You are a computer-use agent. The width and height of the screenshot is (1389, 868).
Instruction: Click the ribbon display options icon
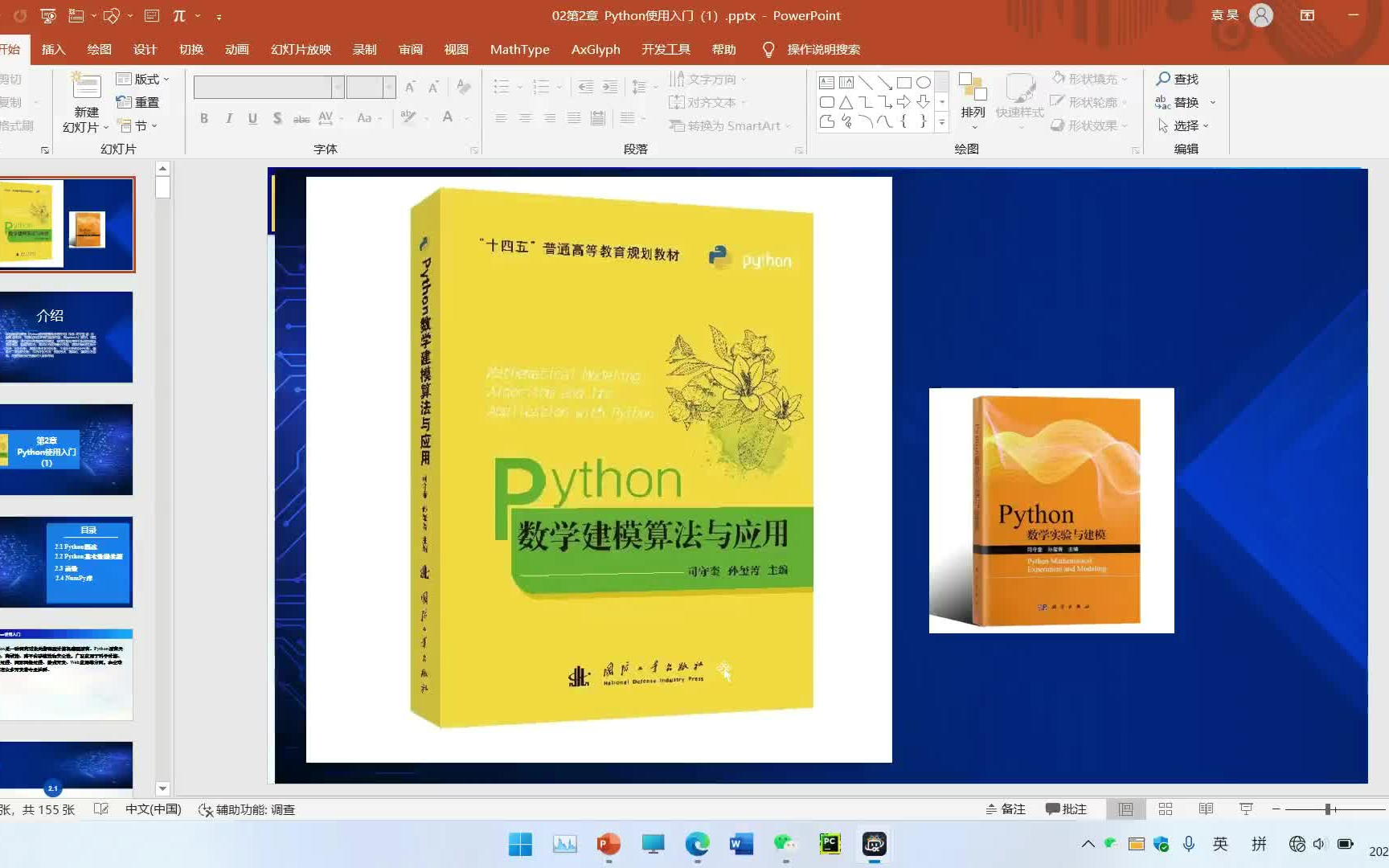click(x=1308, y=15)
